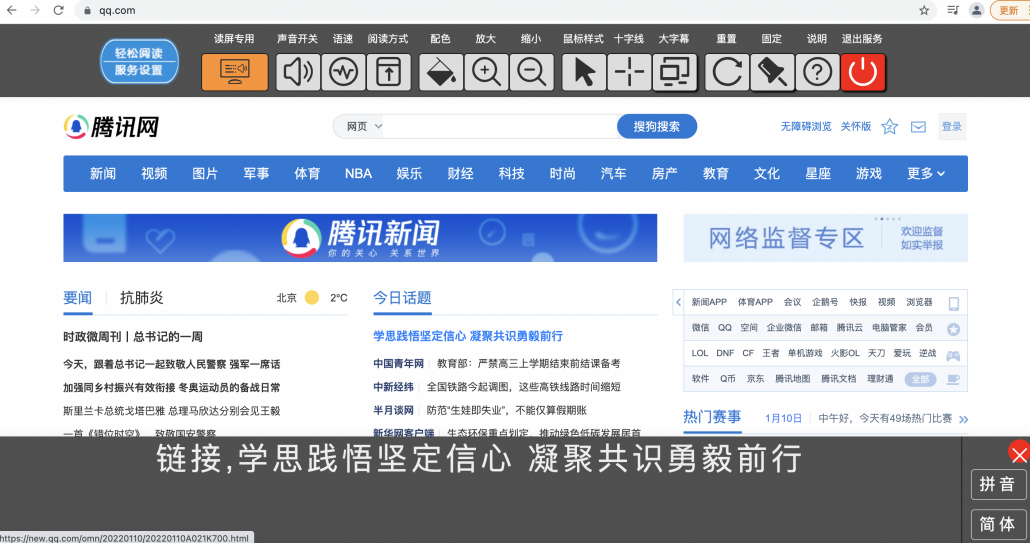
Task: Click the screen reader mode icon
Action: click(x=235, y=72)
